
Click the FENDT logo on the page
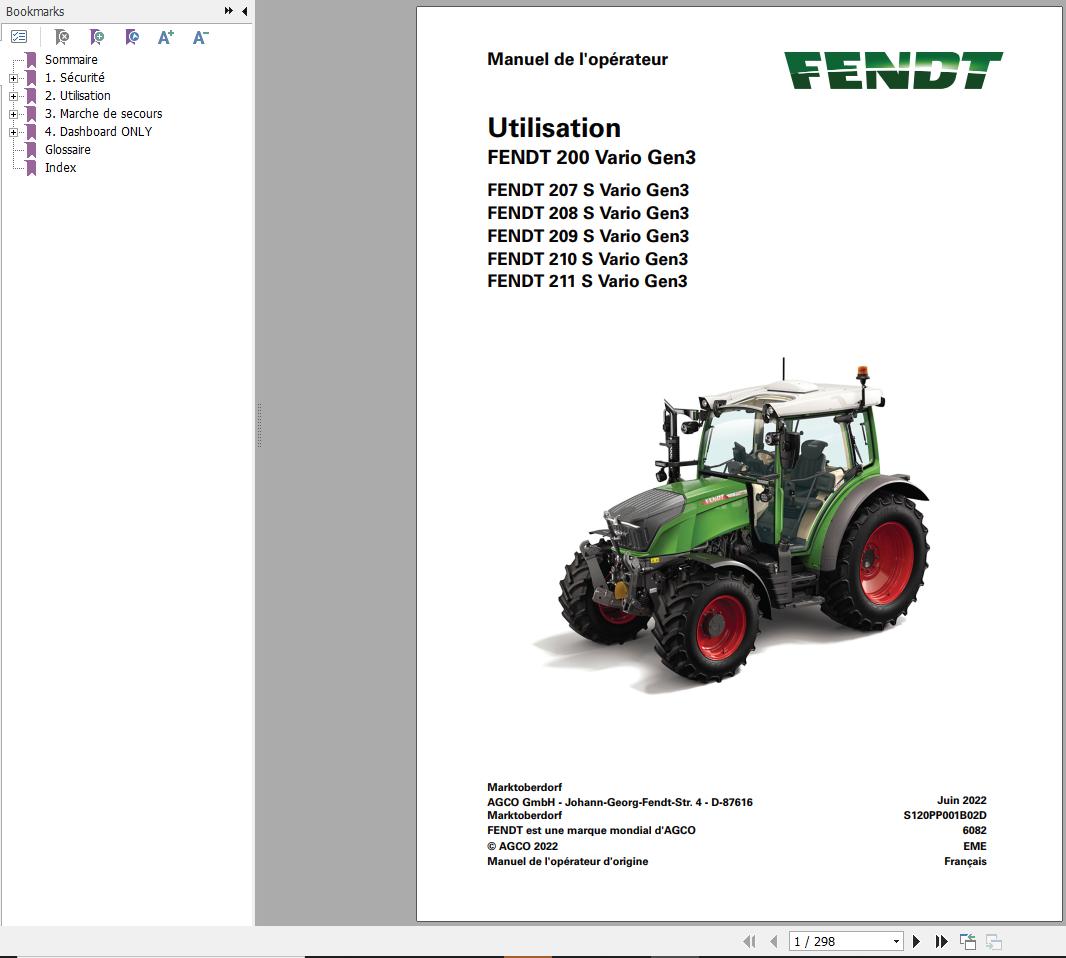click(893, 70)
